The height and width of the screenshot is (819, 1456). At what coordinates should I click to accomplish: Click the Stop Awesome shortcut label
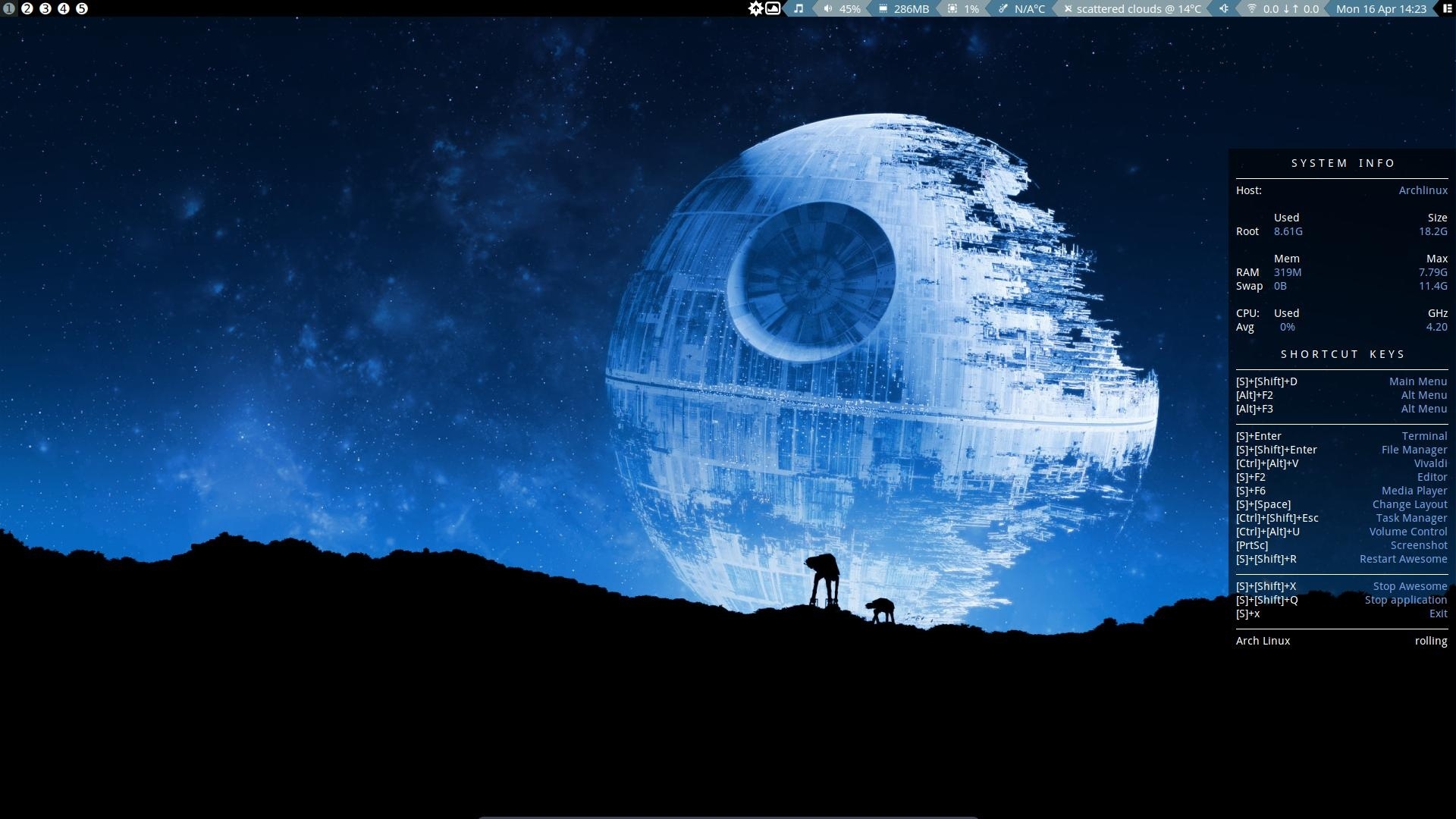coord(1410,586)
